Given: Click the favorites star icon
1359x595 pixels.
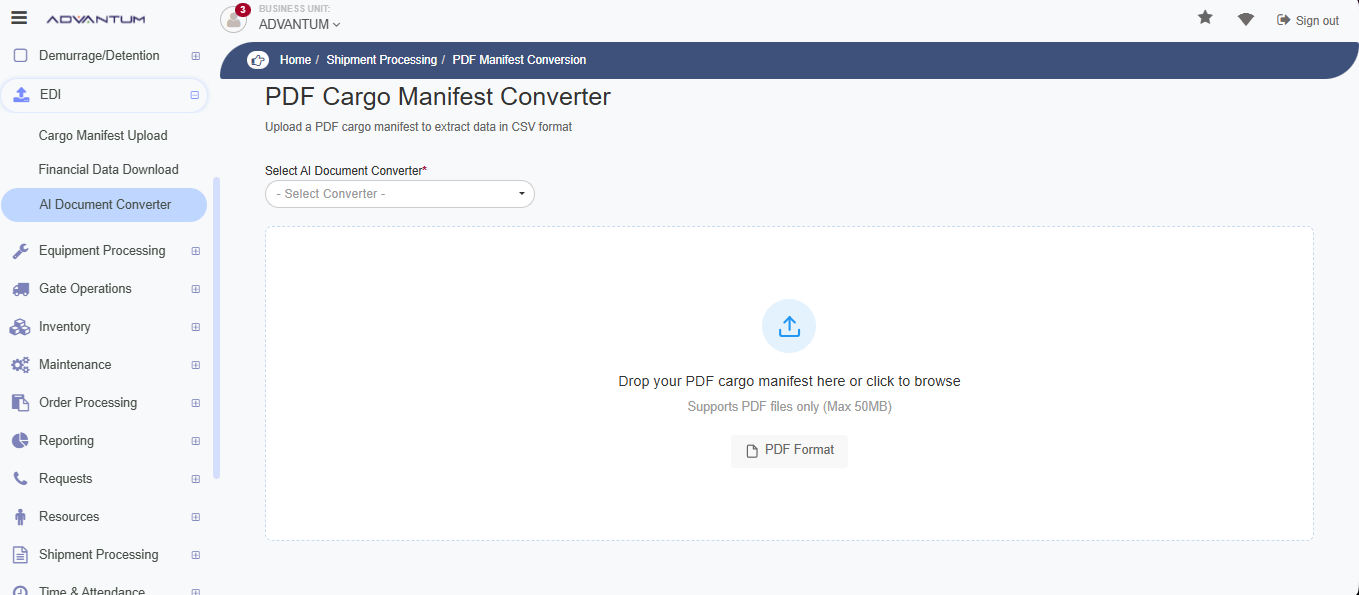Looking at the screenshot, I should 1205,18.
